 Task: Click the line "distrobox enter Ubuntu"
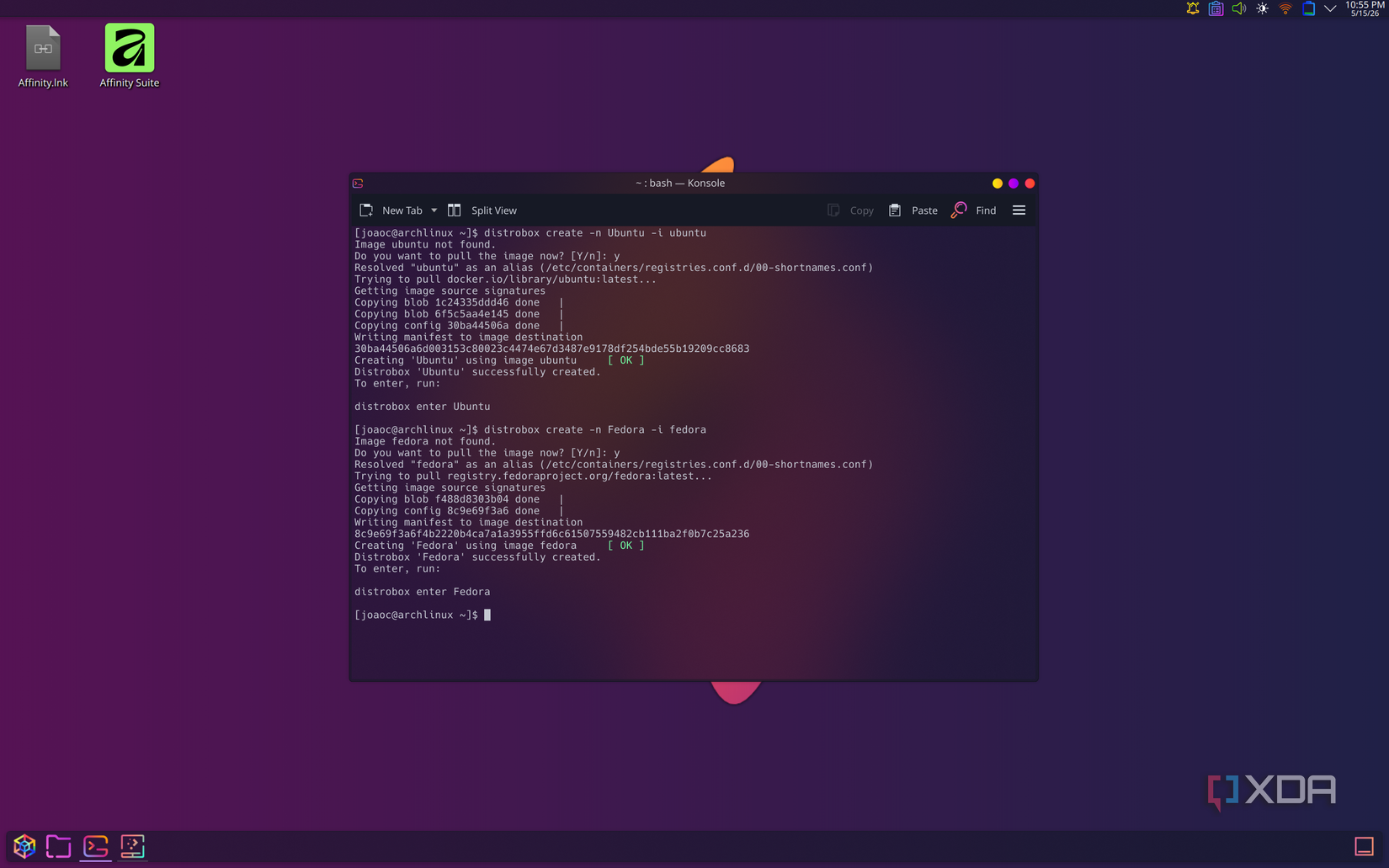422,407
